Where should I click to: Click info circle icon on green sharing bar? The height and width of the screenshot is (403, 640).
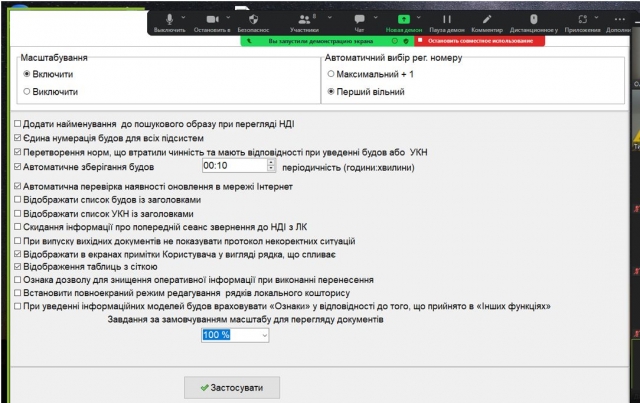(x=395, y=41)
